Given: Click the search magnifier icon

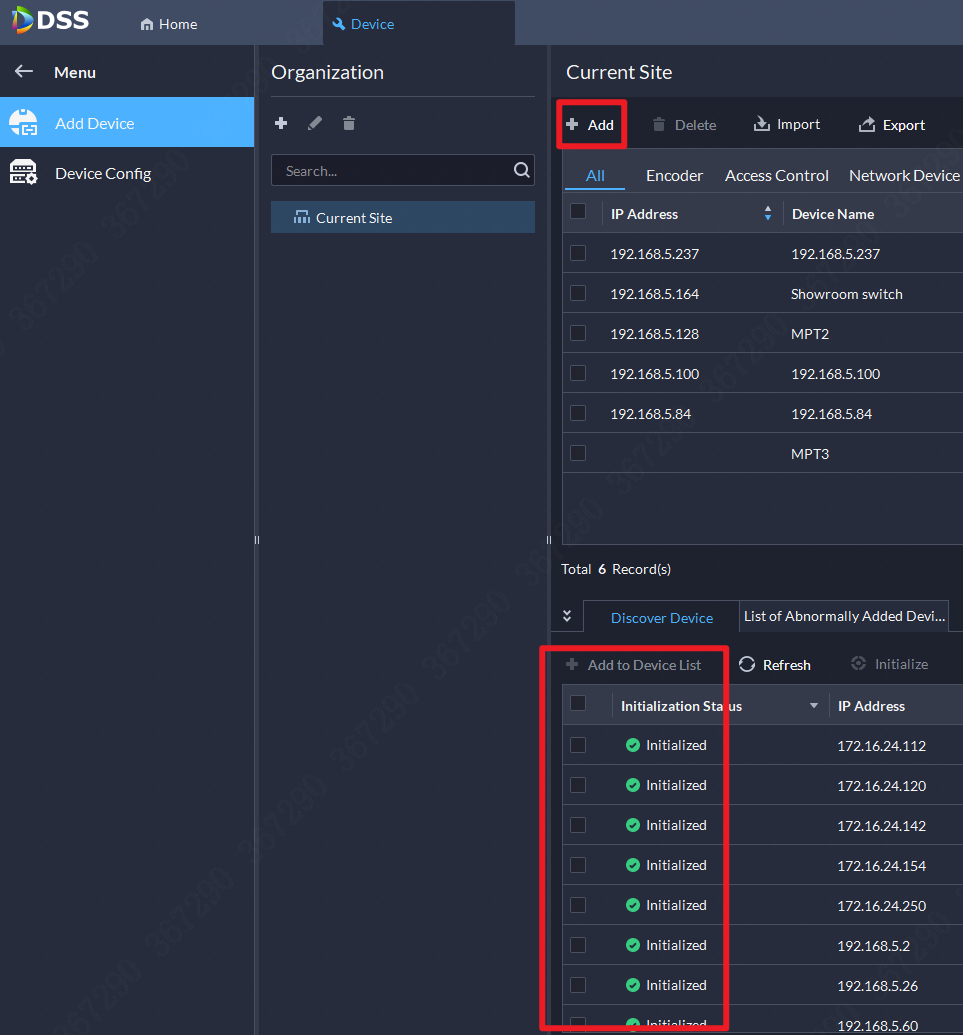Looking at the screenshot, I should click(x=521, y=170).
